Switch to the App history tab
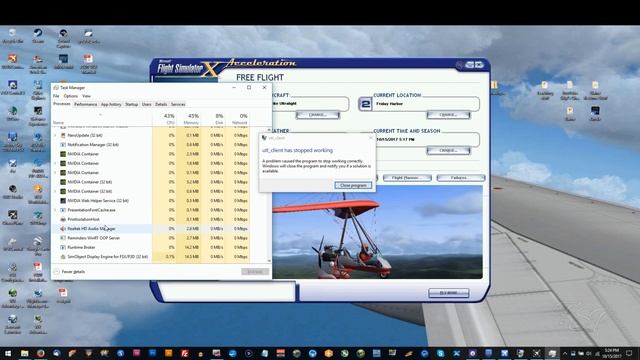The height and width of the screenshot is (360, 640). coord(111,104)
